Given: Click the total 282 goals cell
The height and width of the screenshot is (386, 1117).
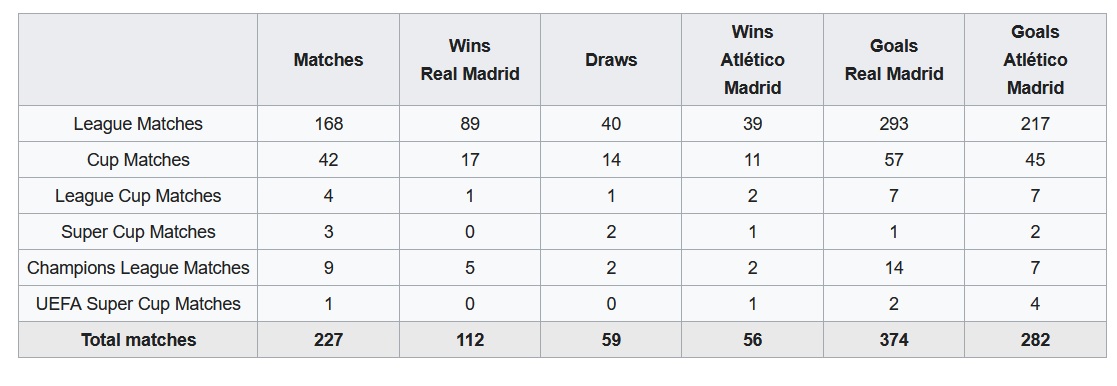Looking at the screenshot, I should [x=1035, y=340].
